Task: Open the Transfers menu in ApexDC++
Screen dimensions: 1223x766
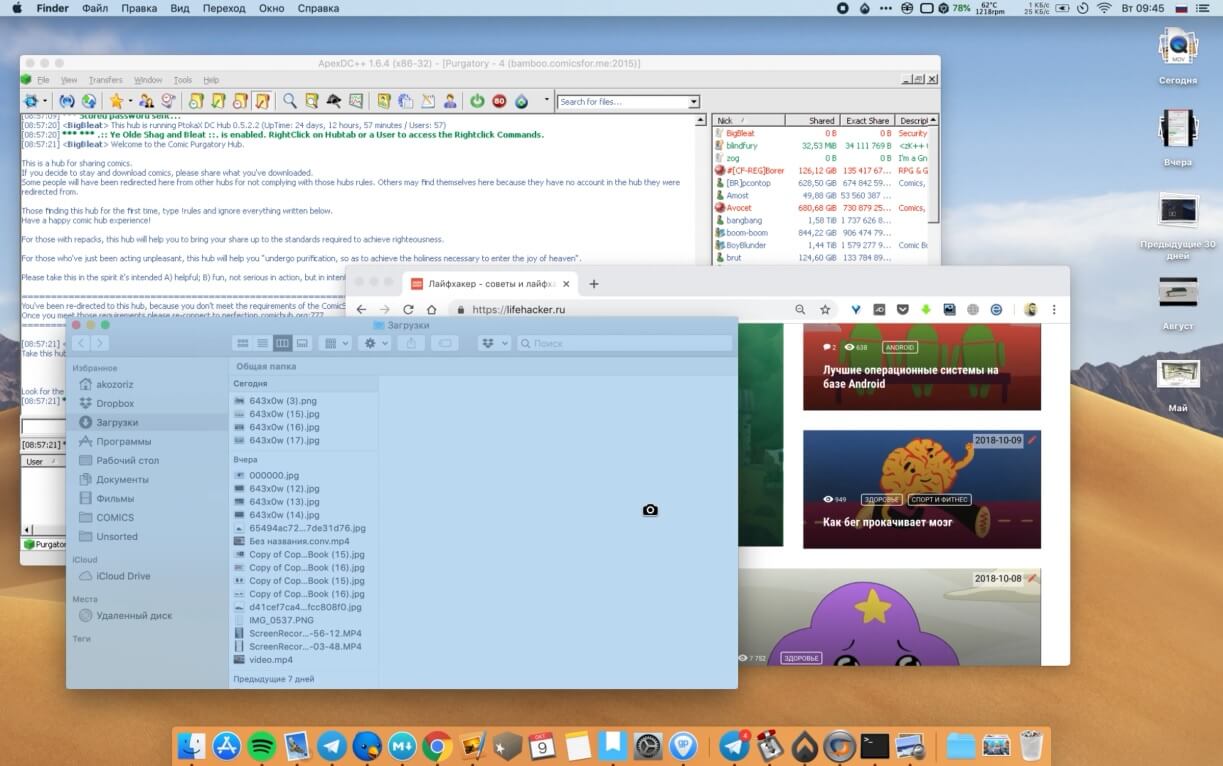Action: [105, 80]
